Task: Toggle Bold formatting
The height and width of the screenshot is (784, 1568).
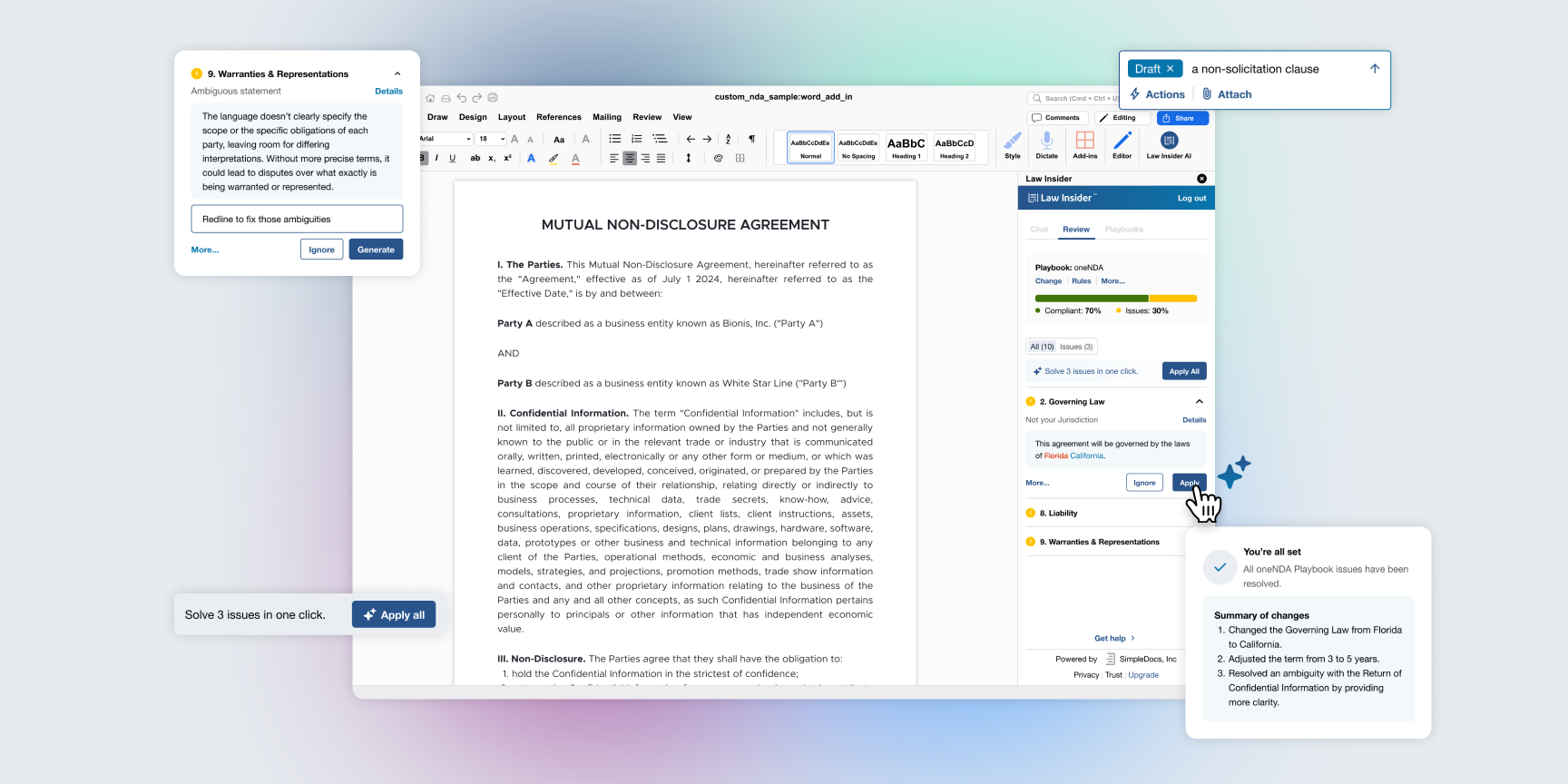Action: pos(422,158)
